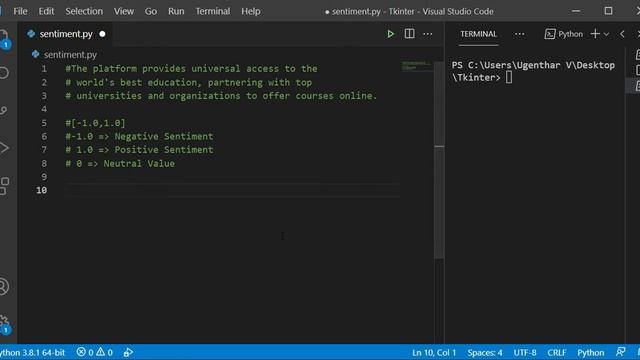Run the Python file with play icon
Viewport: 640px width, 360px height.
(x=390, y=34)
